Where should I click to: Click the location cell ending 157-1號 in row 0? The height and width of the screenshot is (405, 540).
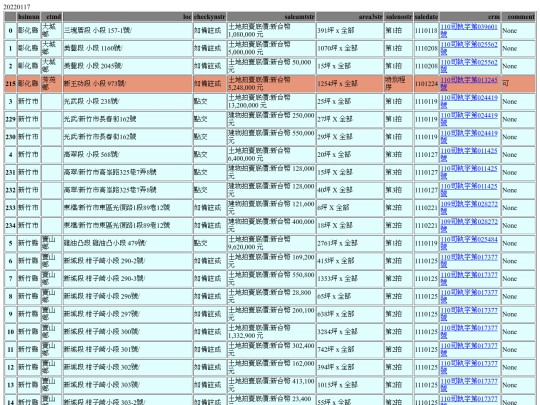click(127, 30)
